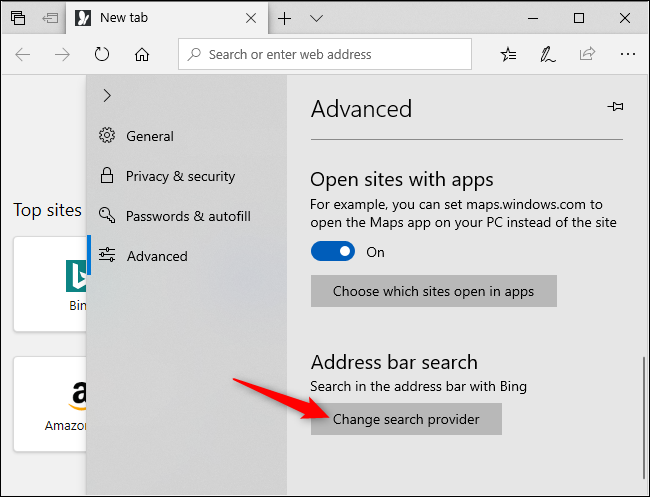Pin the settings pane open
This screenshot has width=650, height=497.
(x=616, y=107)
